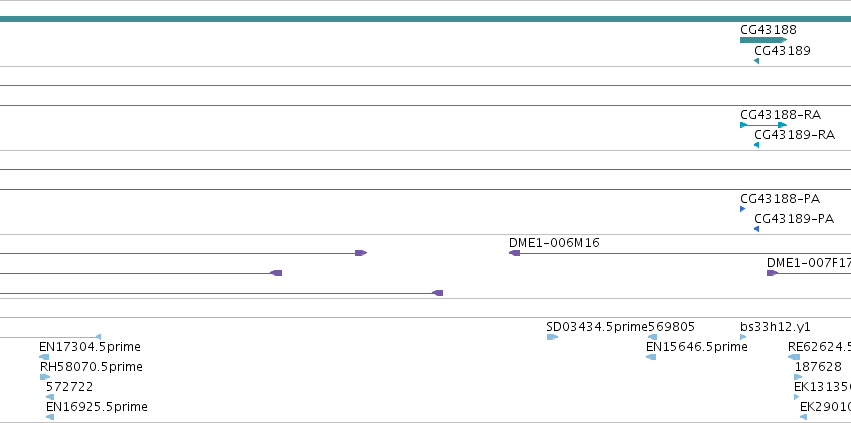This screenshot has height=423, width=851.
Task: Select the CG43189 gene arrow glyph
Action: click(757, 61)
